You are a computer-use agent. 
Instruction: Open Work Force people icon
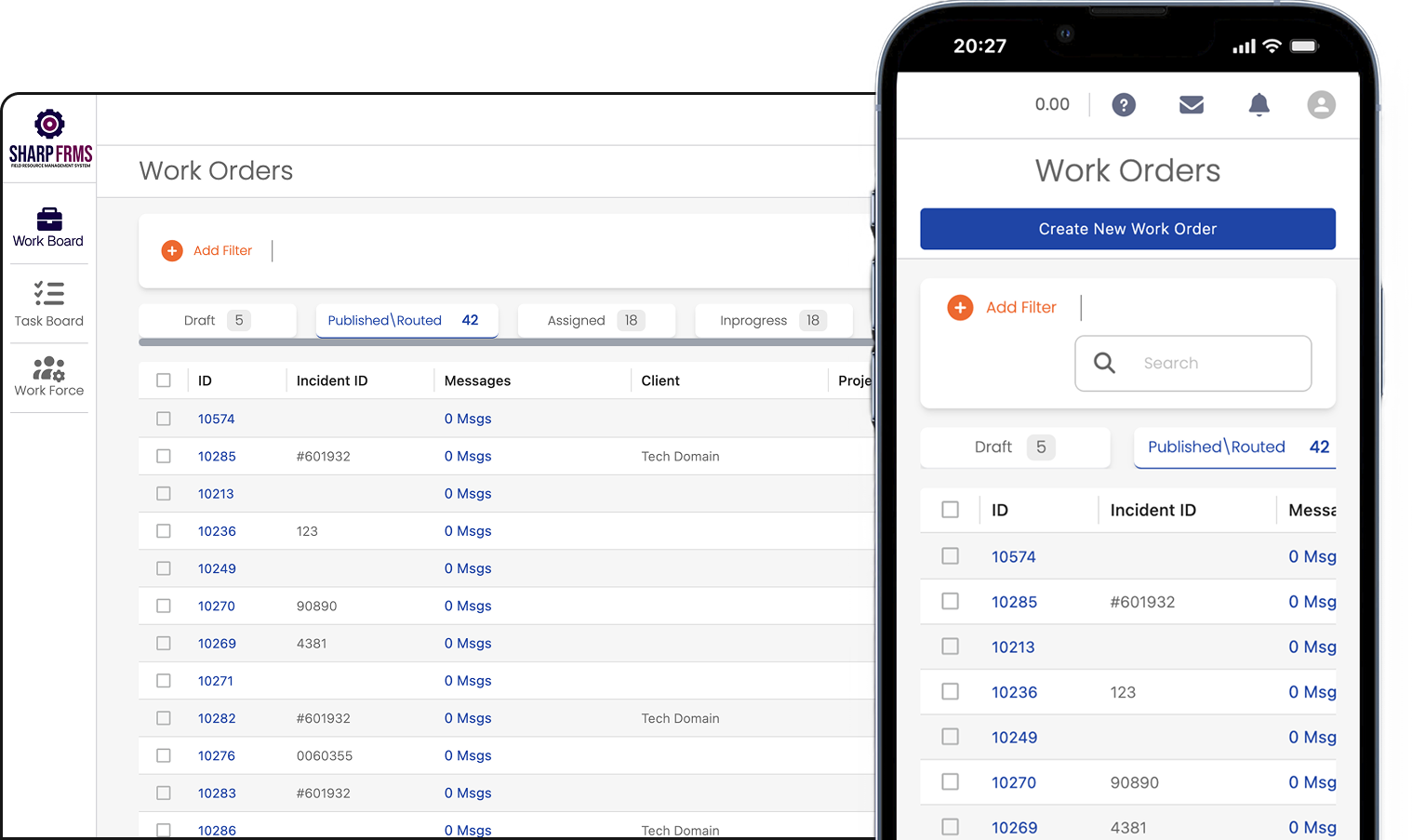[49, 368]
